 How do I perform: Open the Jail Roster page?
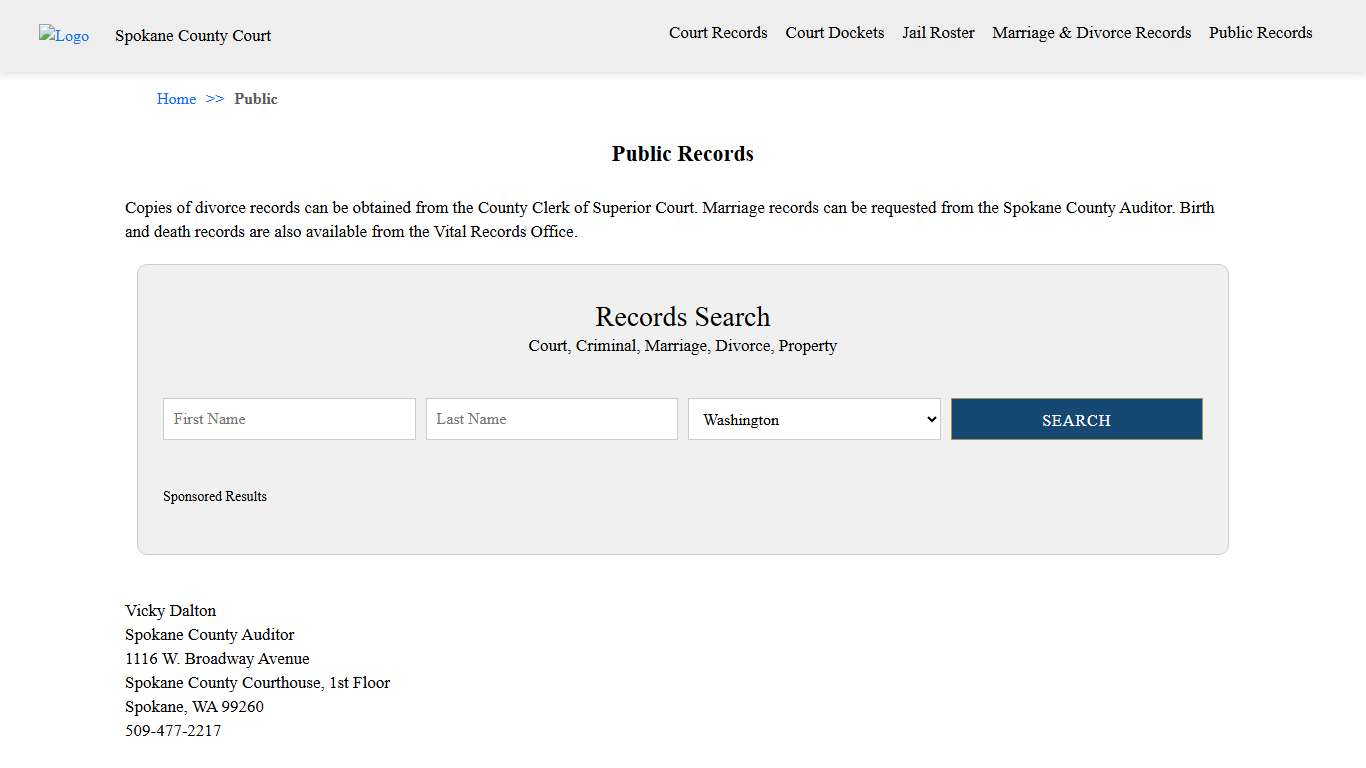coord(938,32)
